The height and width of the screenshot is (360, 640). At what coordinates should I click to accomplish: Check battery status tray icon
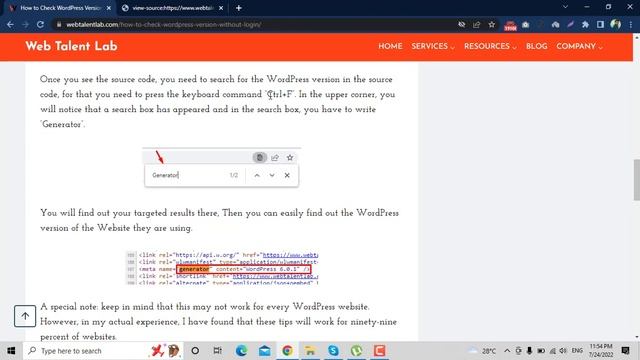point(541,351)
